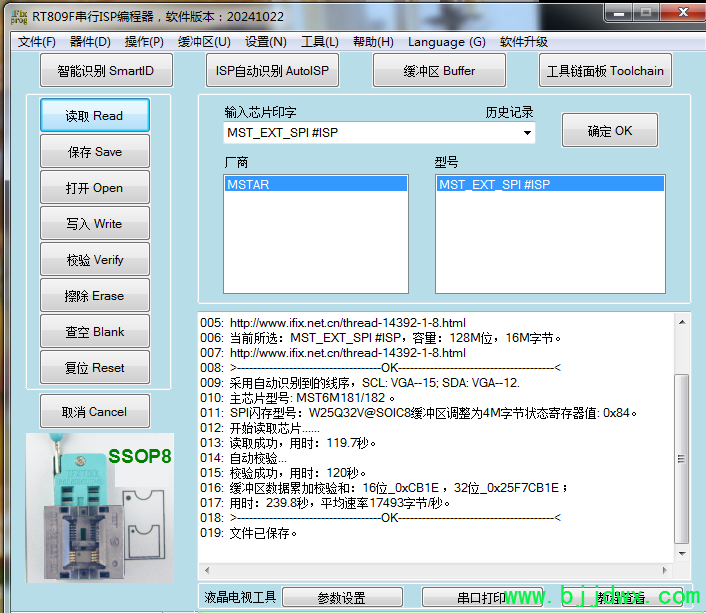706x613 pixels.
Task: Open the 缓冲区 Buffer window
Action: tap(439, 71)
